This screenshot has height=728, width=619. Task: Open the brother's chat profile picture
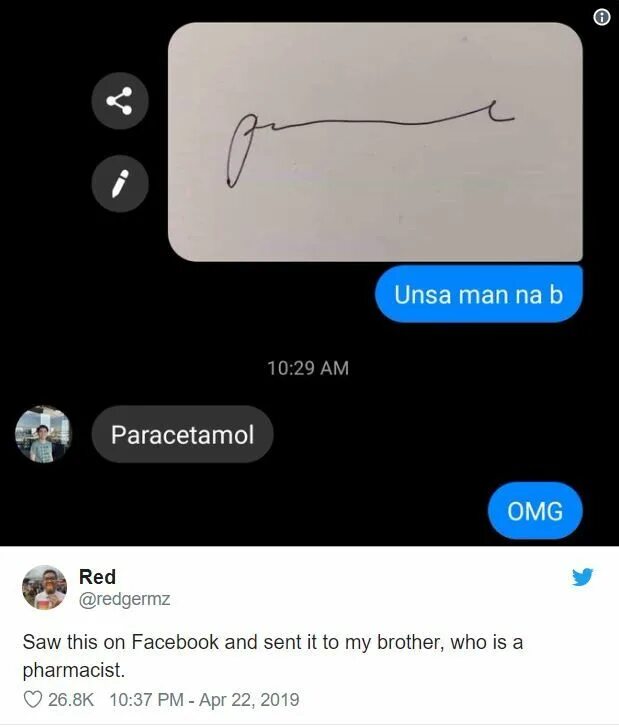pos(43,434)
